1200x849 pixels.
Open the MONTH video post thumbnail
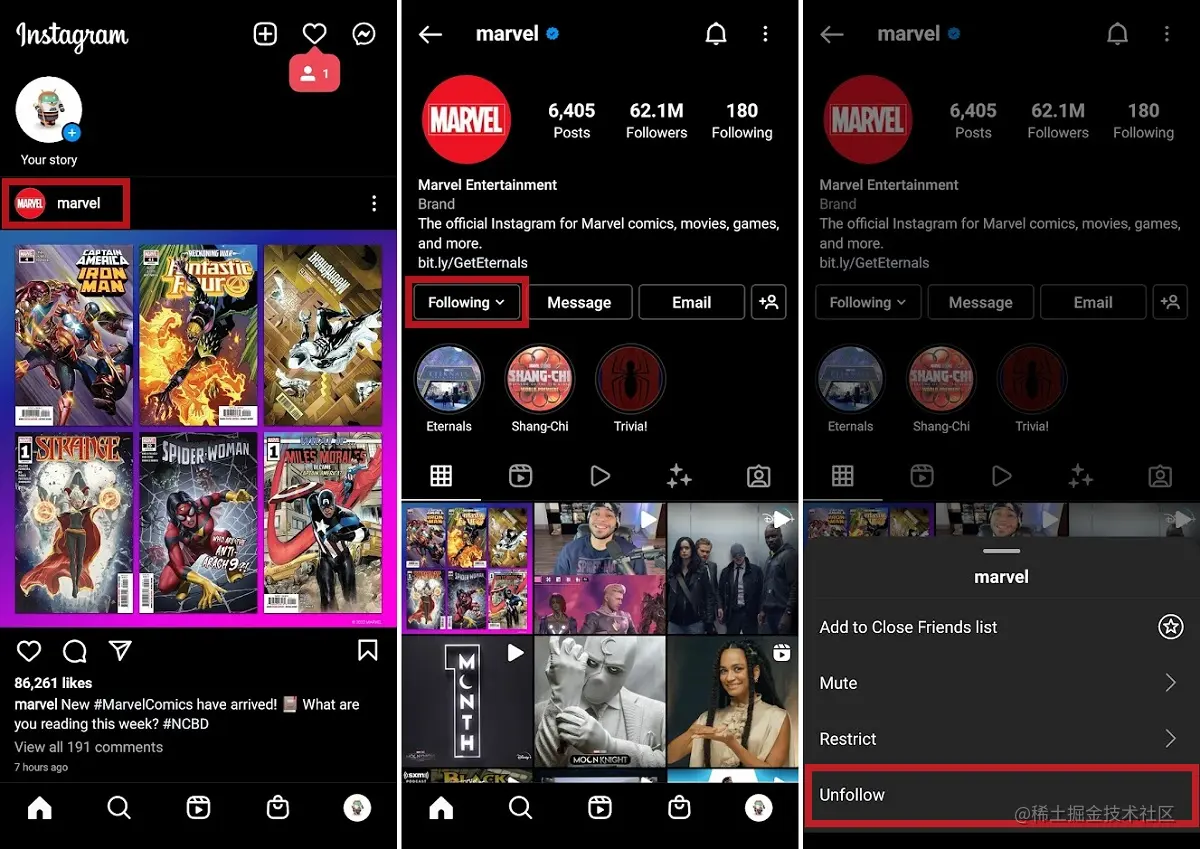point(467,700)
